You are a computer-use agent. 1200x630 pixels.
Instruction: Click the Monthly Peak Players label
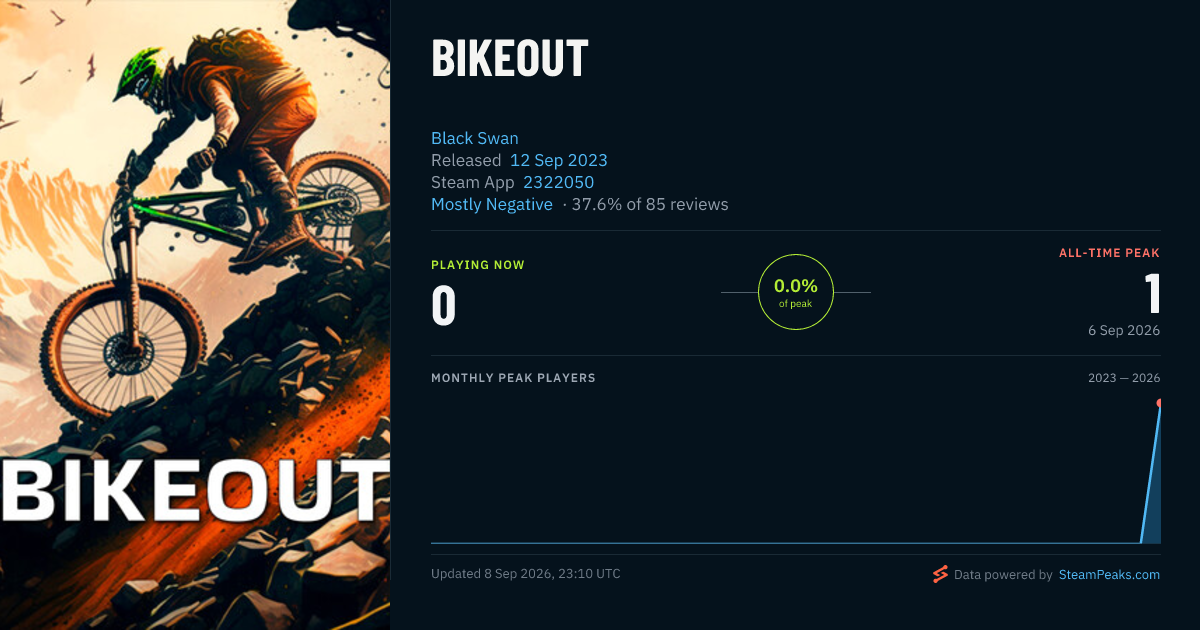513,378
